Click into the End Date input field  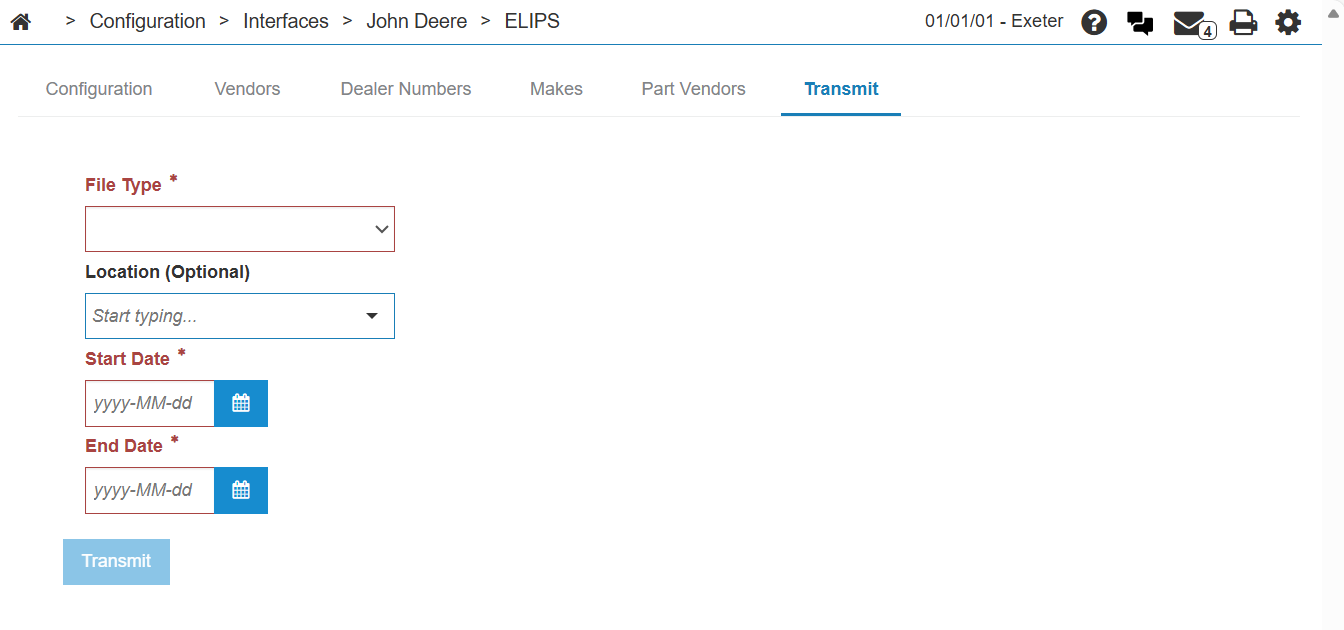point(150,491)
